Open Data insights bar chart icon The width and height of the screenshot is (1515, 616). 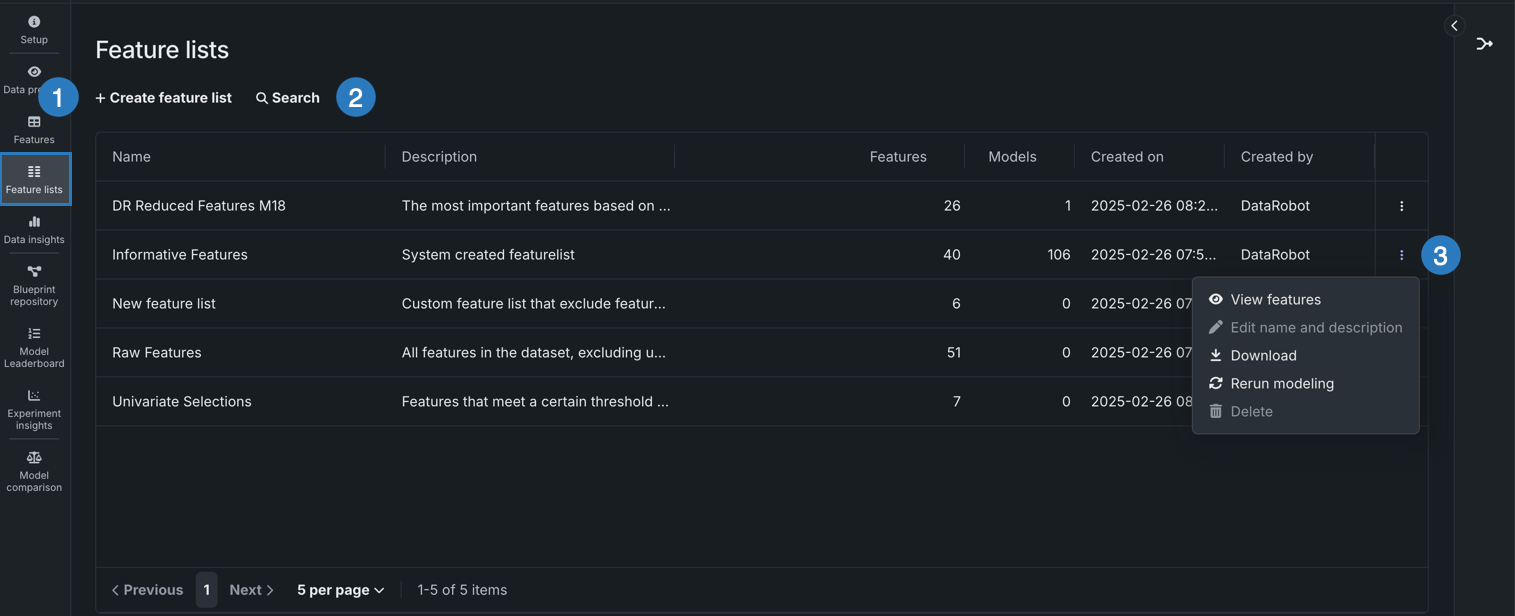coord(34,222)
